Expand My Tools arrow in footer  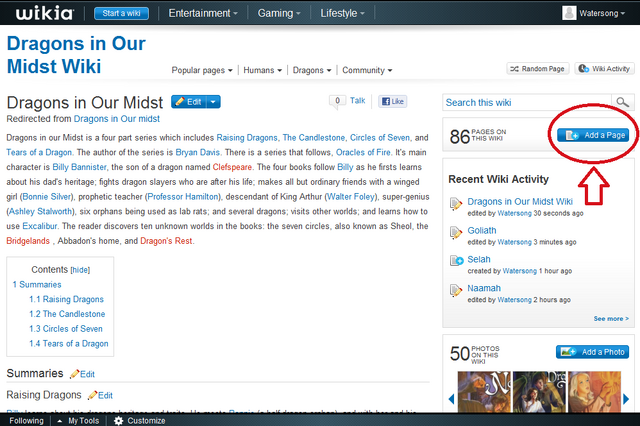[x=60, y=421]
